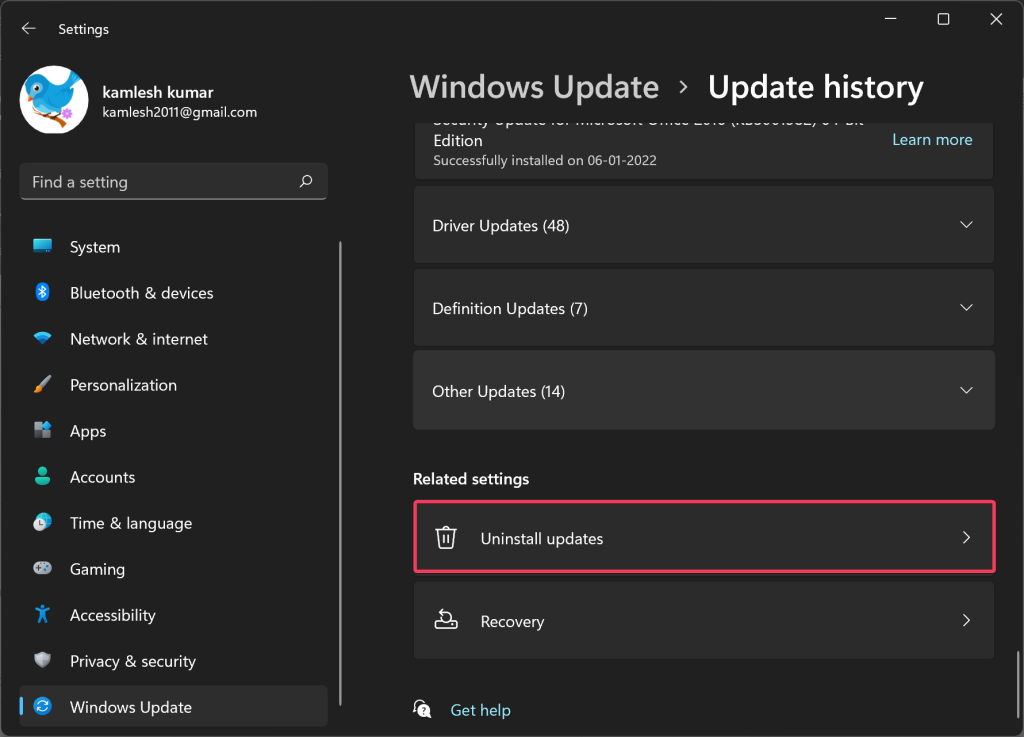Click the Windows Update sync icon
The width and height of the screenshot is (1024, 737).
[x=42, y=706]
